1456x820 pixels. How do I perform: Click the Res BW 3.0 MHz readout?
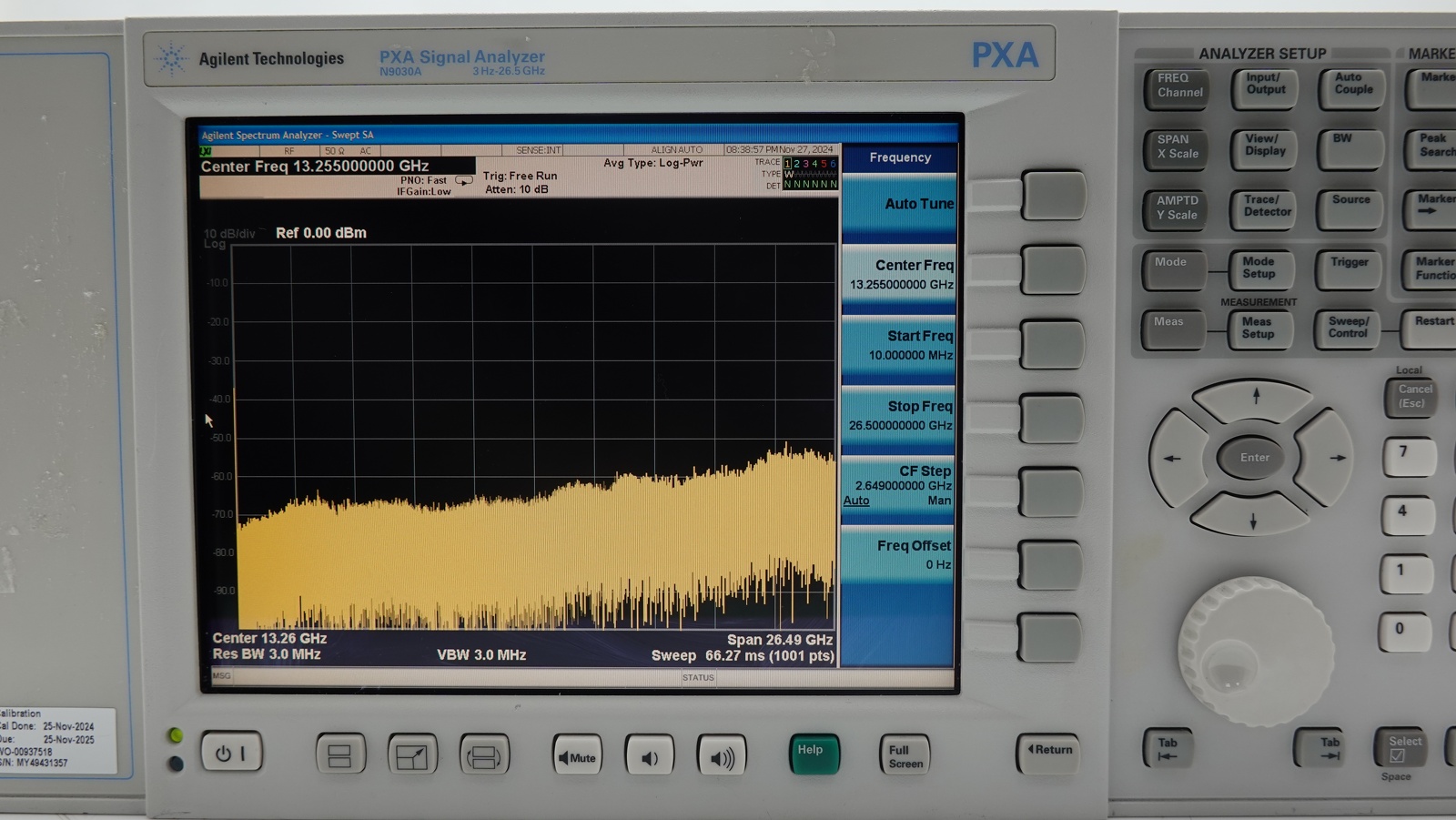tap(267, 654)
